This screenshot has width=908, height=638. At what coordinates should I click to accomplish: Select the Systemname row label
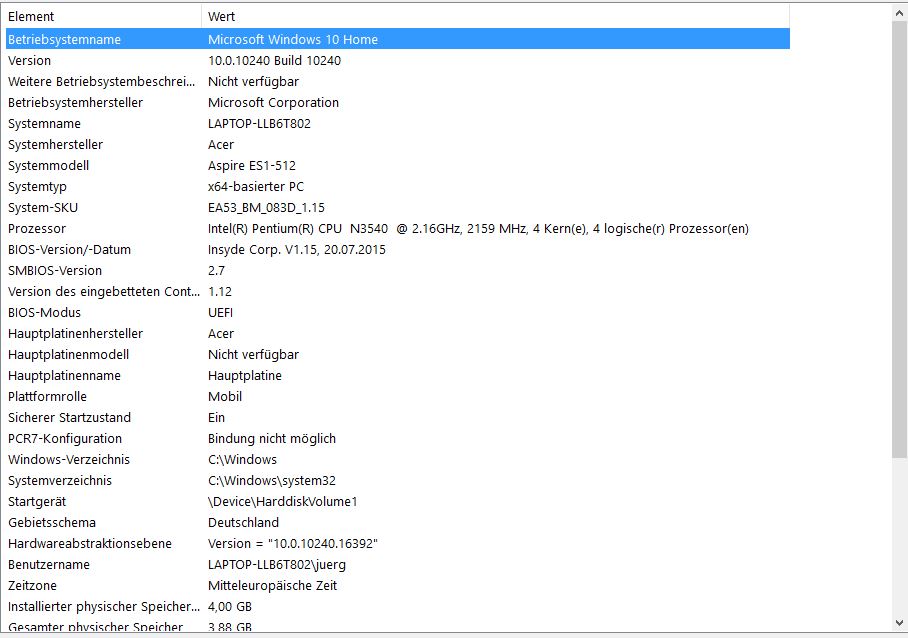tap(44, 123)
